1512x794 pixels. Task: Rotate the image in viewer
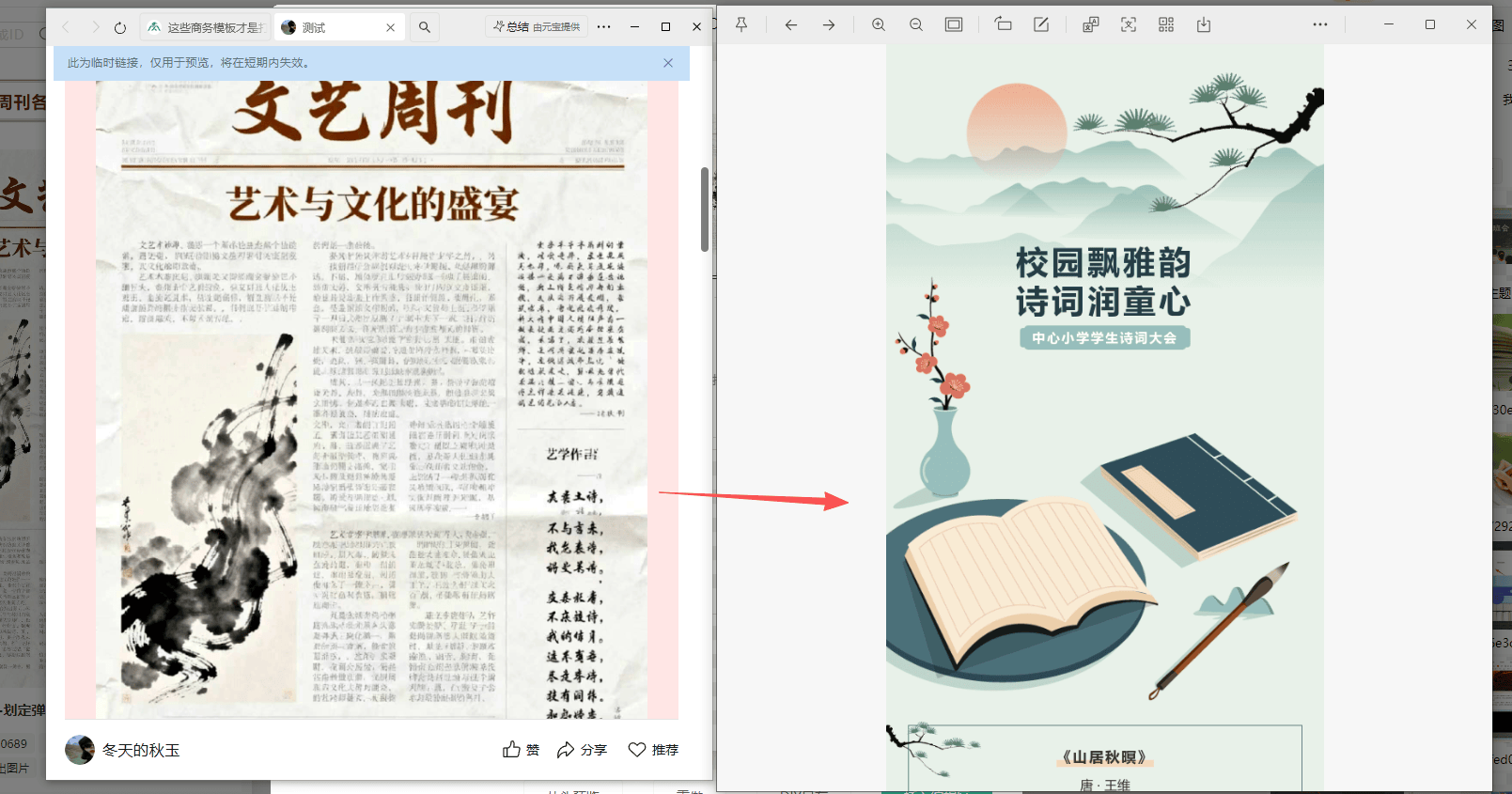pos(1004,25)
